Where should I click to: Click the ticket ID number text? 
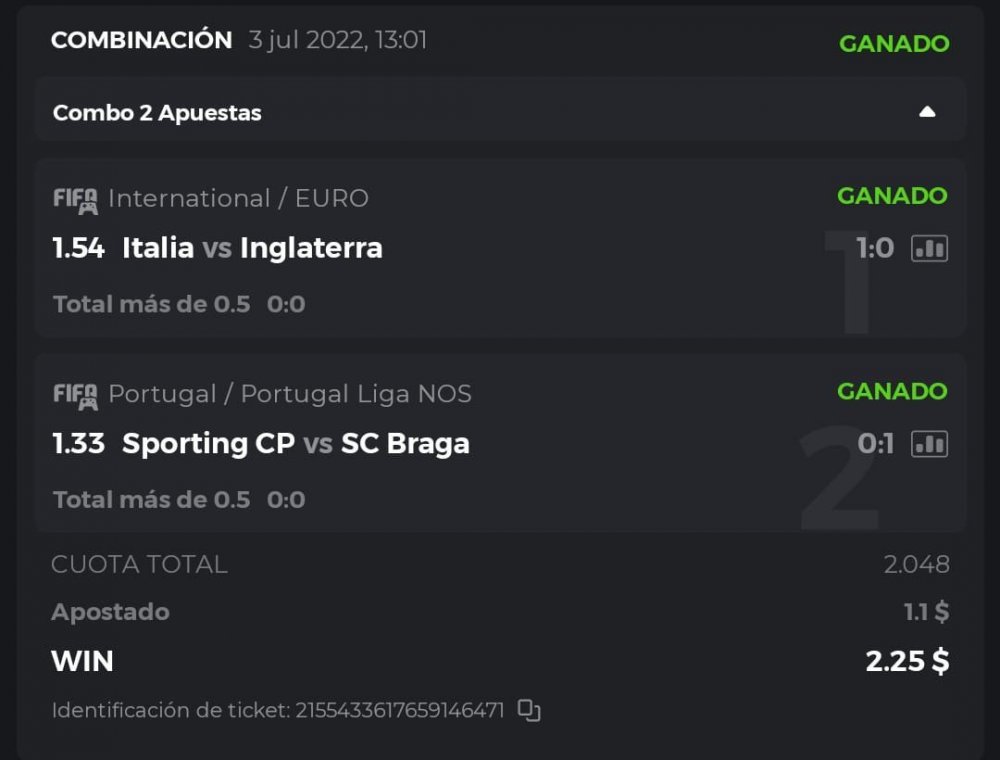399,711
